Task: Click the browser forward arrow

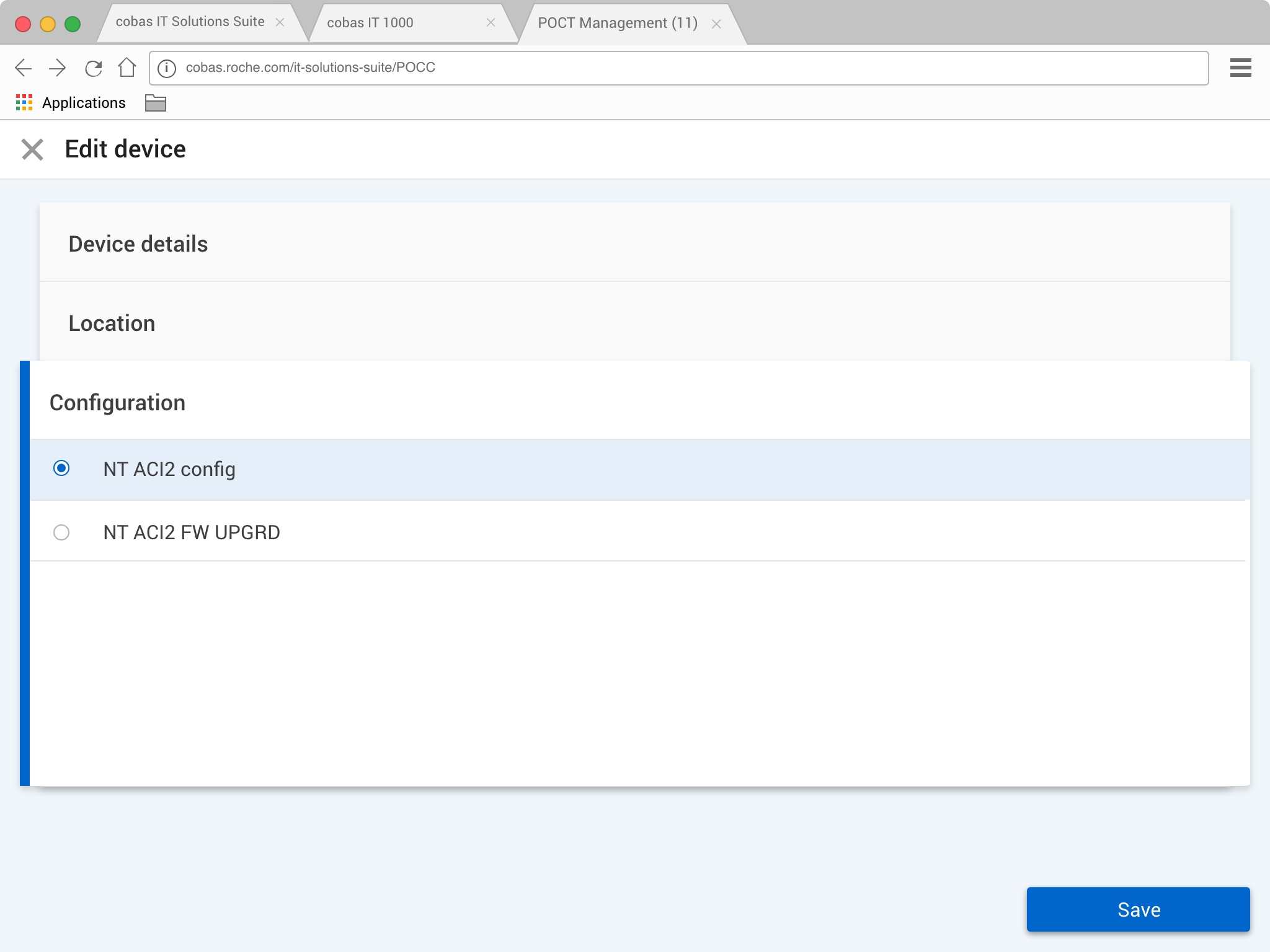Action: [58, 68]
